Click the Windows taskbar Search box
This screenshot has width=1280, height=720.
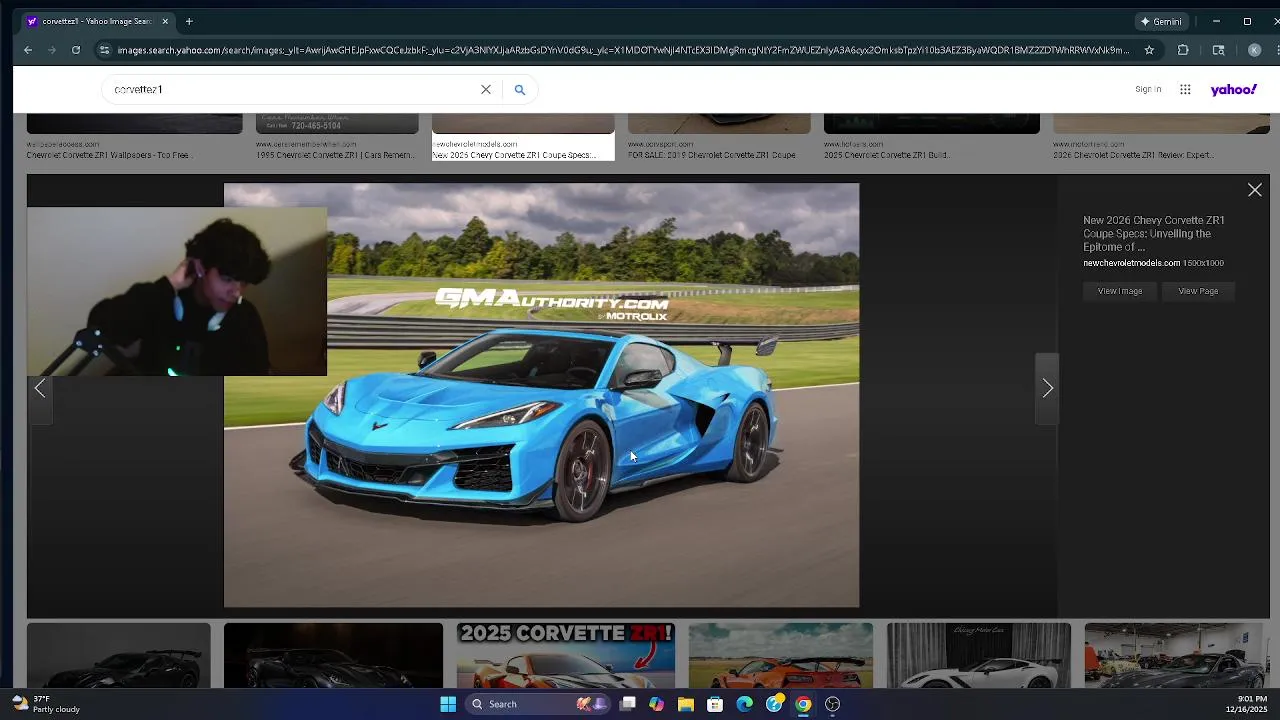pyautogui.click(x=537, y=704)
